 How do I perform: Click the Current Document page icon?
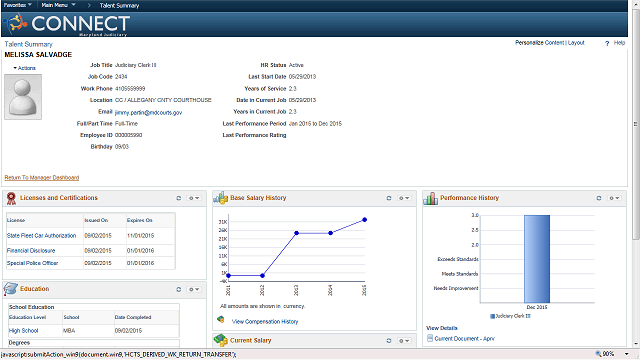click(x=429, y=338)
